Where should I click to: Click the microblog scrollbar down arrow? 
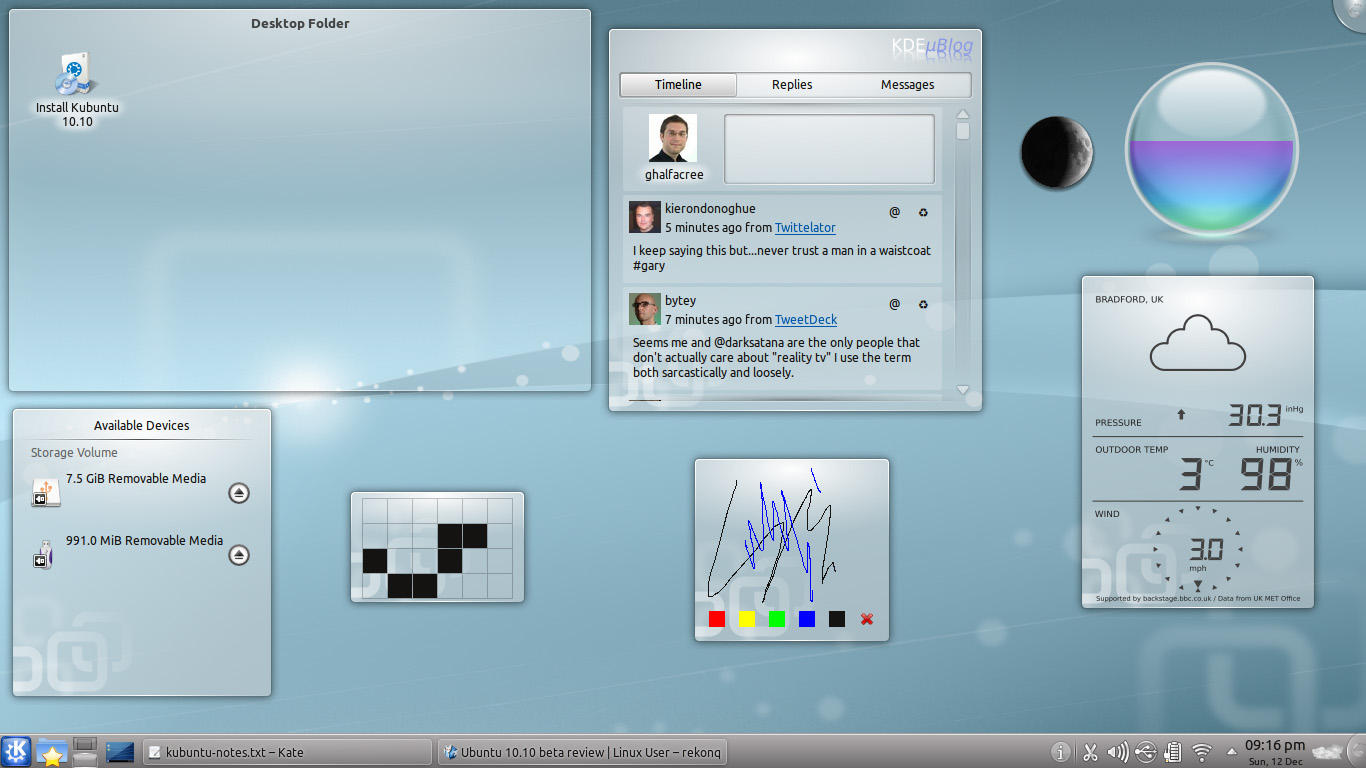tap(963, 390)
